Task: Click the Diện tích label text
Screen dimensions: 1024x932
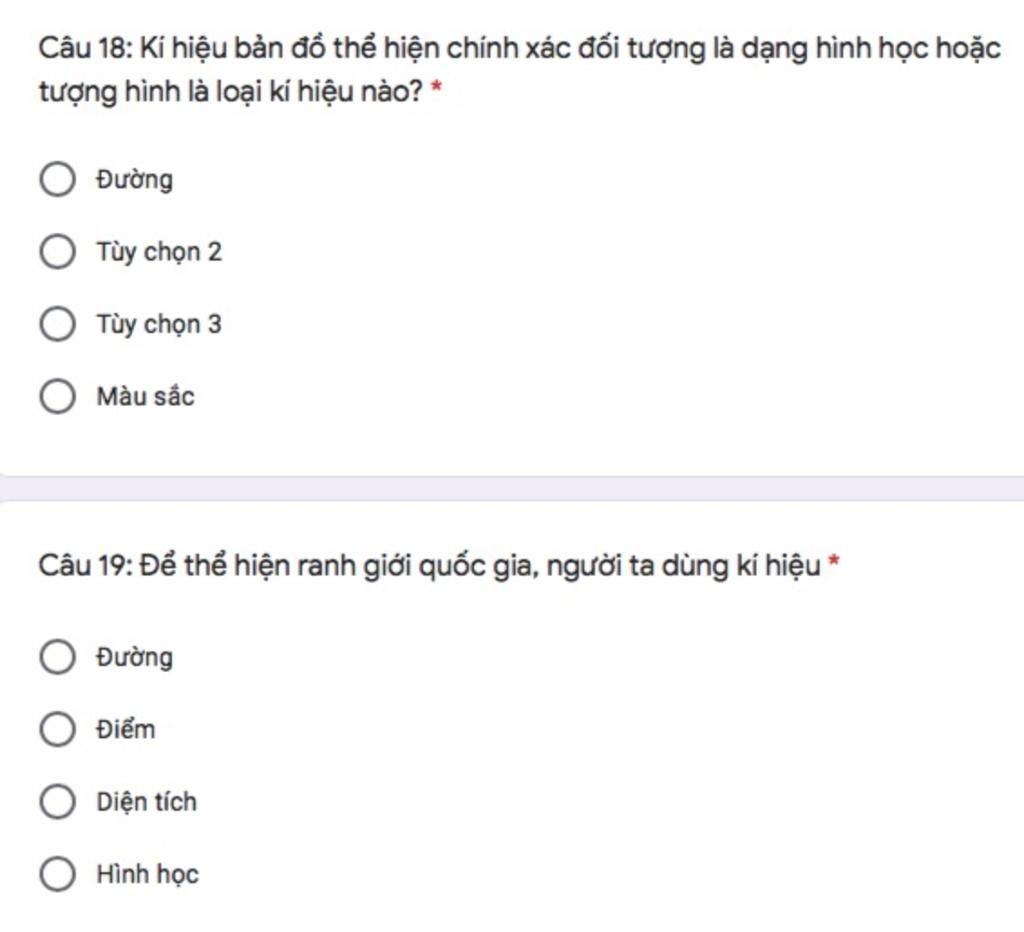Action: point(146,803)
